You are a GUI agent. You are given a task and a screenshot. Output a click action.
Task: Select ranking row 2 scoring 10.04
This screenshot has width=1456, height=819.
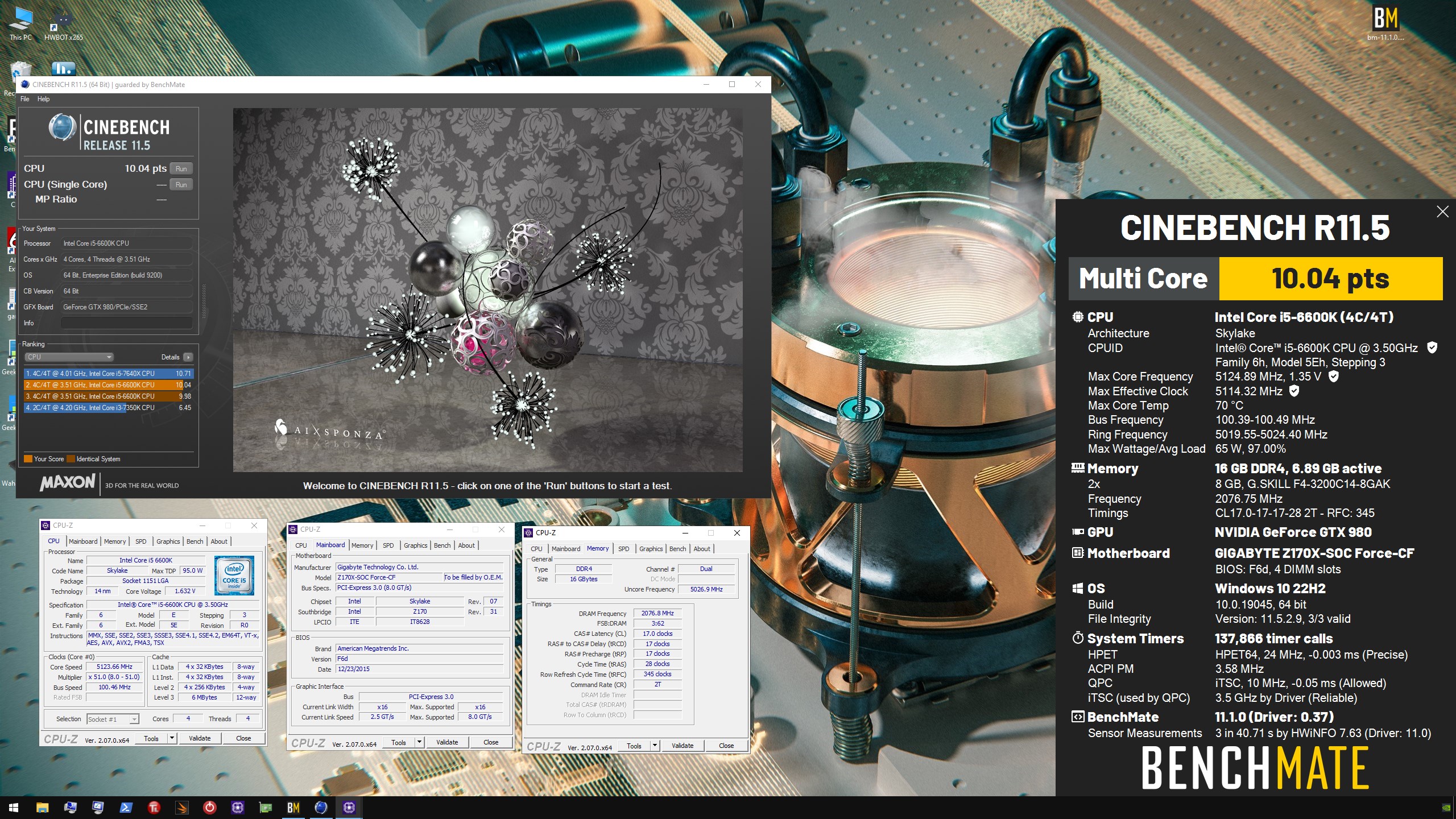point(109,385)
